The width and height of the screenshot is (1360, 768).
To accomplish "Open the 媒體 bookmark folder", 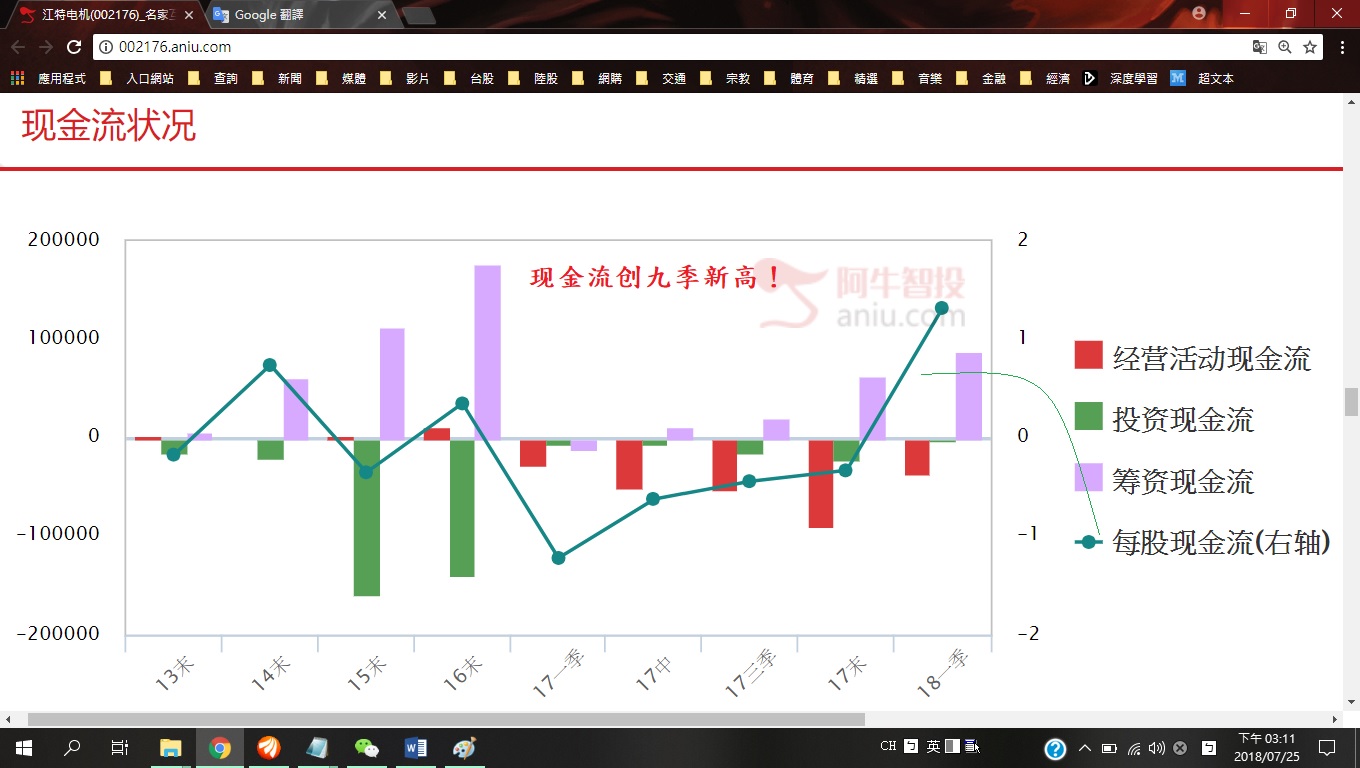I will point(342,78).
